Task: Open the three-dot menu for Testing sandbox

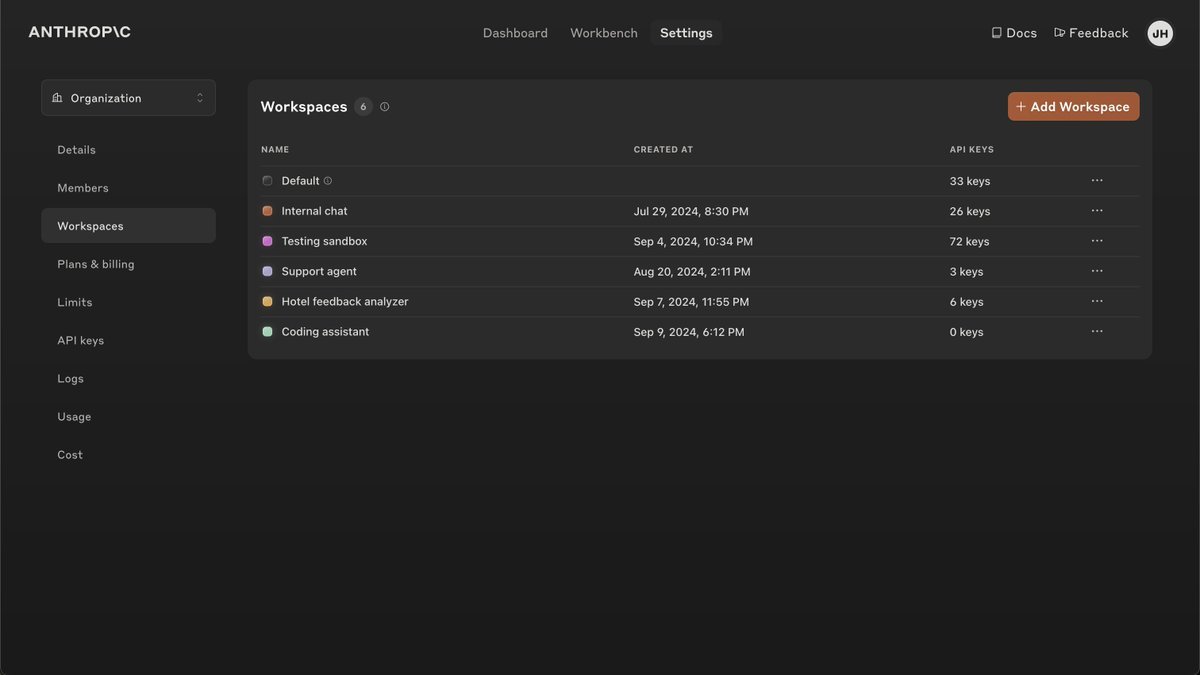Action: pyautogui.click(x=1097, y=241)
